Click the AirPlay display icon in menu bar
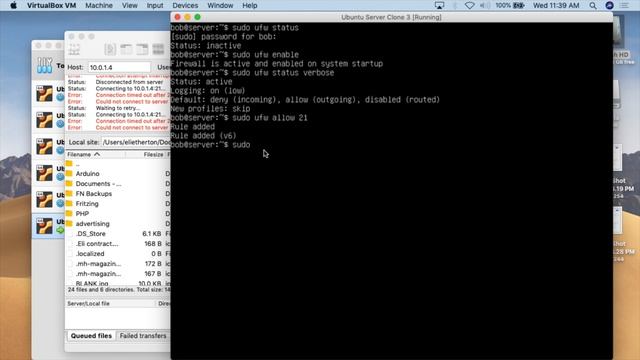 [x=439, y=6]
